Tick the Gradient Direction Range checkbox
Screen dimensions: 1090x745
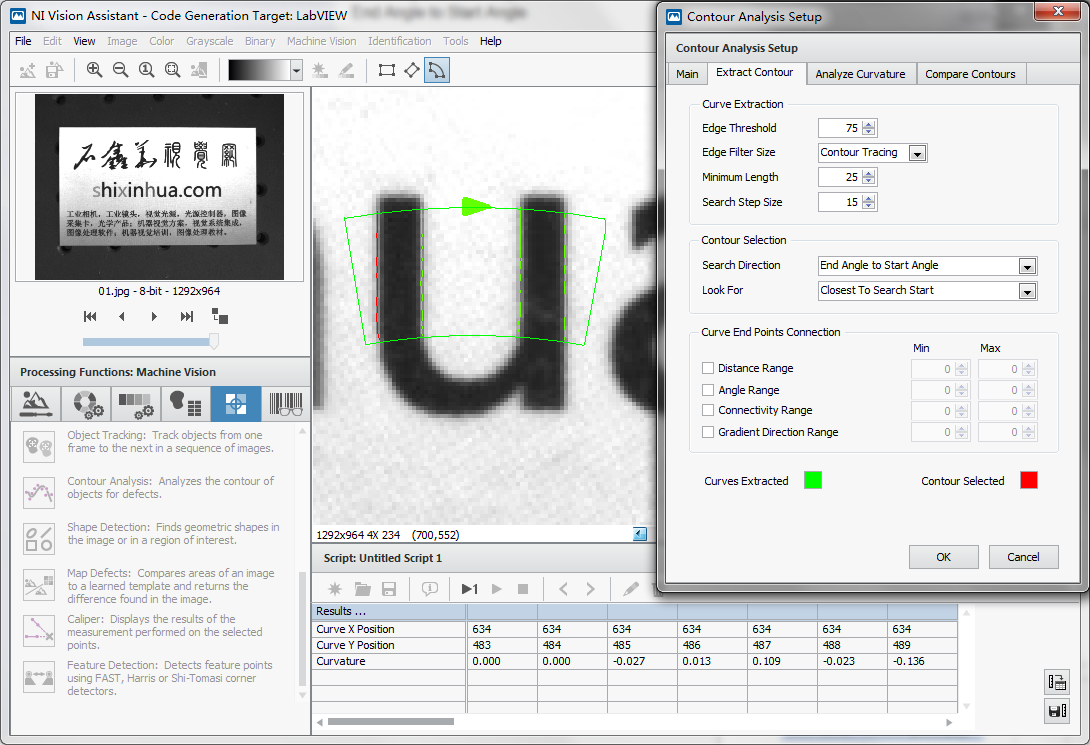tap(708, 432)
